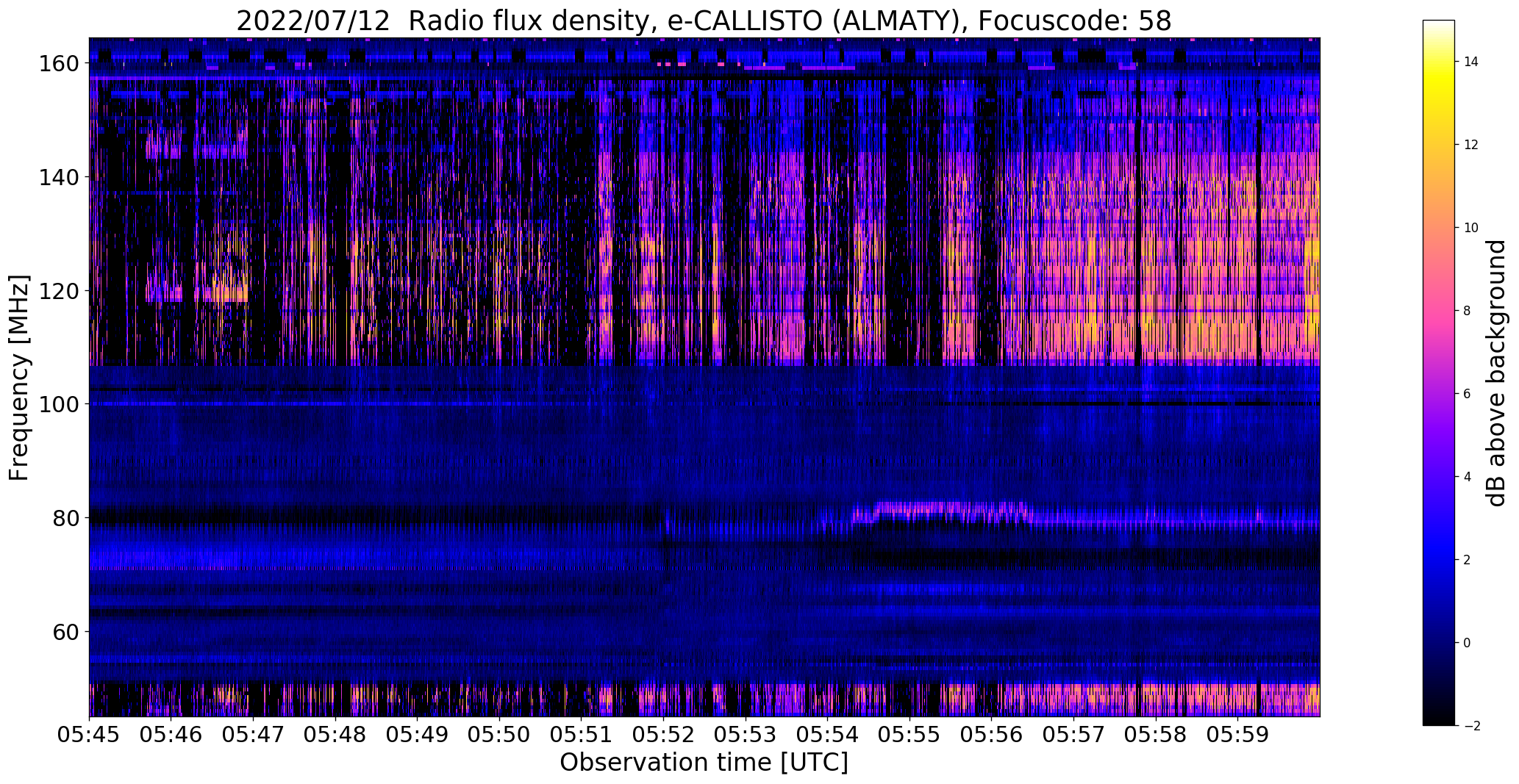The height and width of the screenshot is (784, 1519).
Task: Click the colorbar tick label 8
Action: click(1468, 311)
